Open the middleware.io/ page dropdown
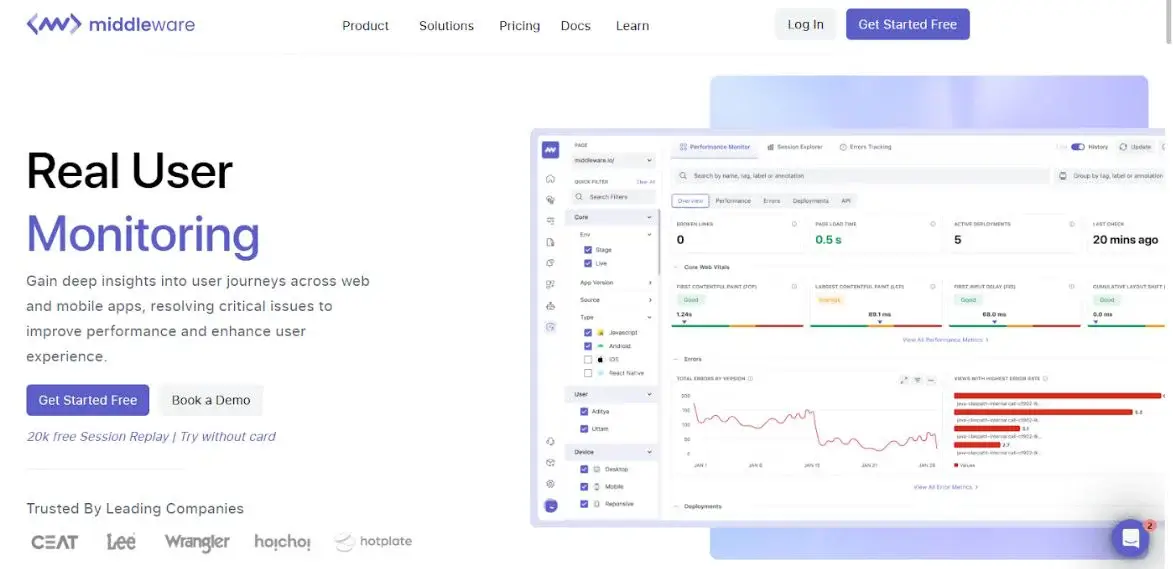This screenshot has width=1173, height=569. click(x=613, y=160)
